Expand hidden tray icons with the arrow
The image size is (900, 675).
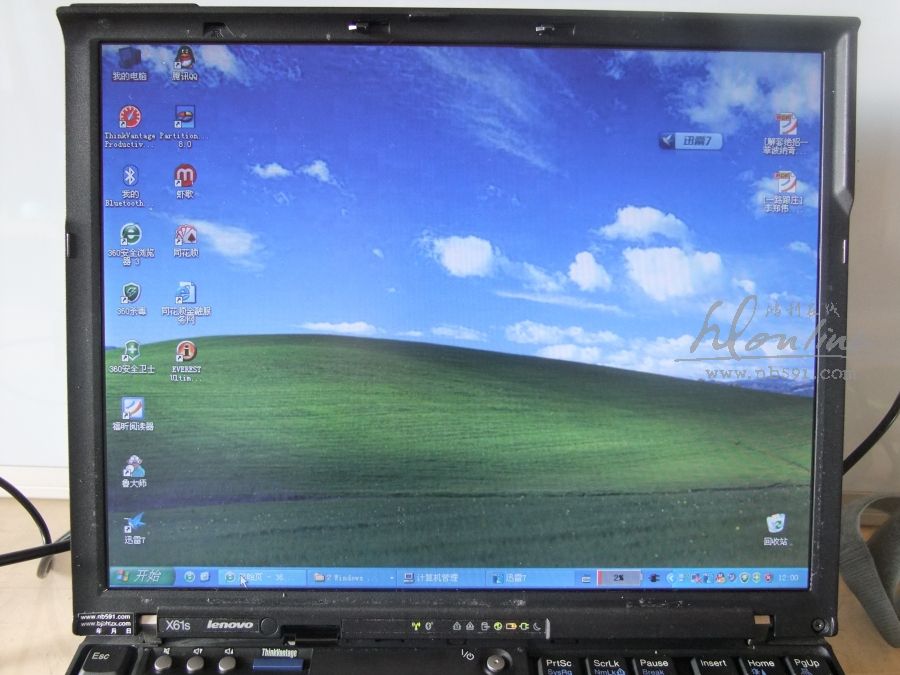[x=670, y=578]
